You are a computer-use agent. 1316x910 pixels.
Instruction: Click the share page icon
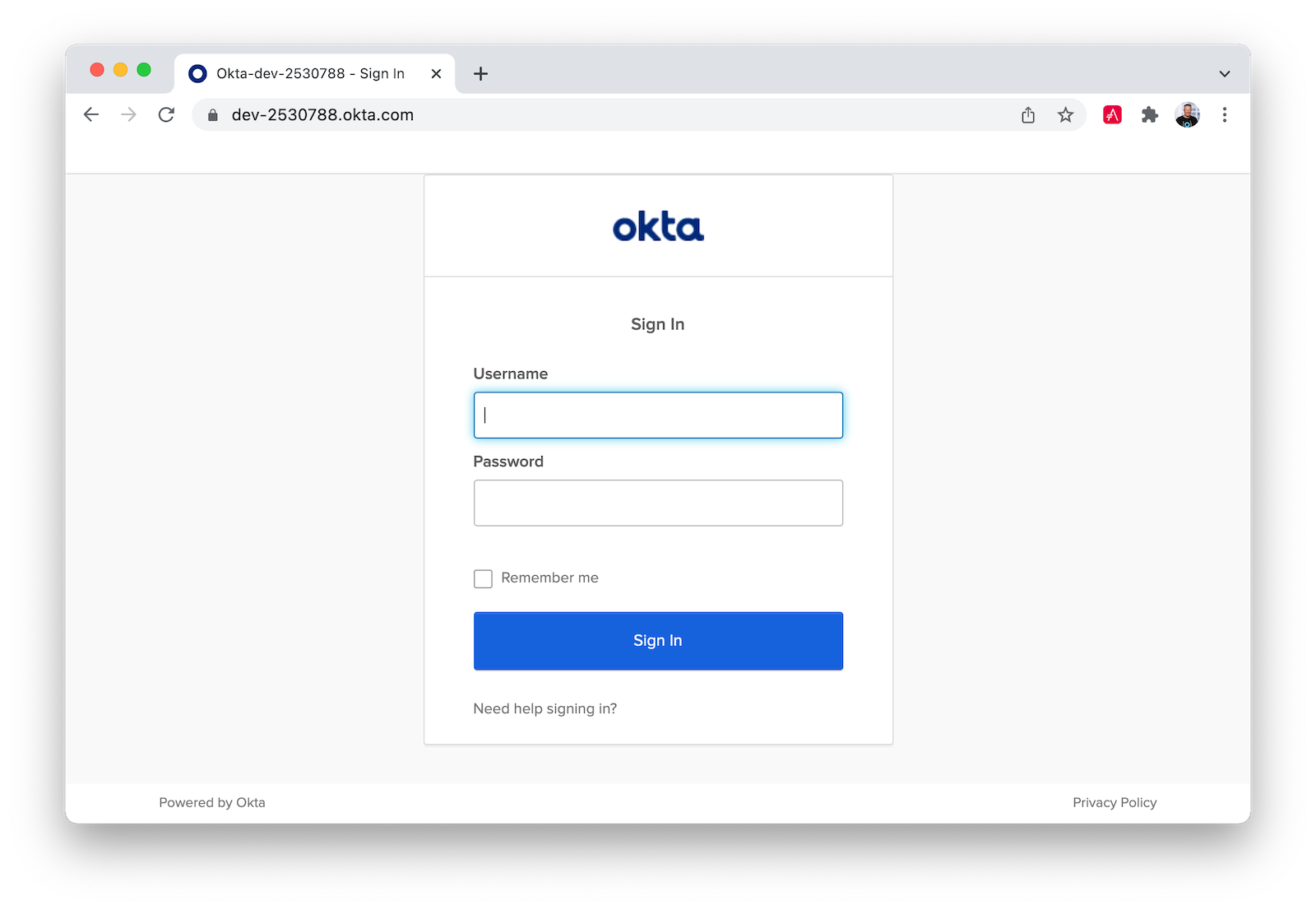[1028, 115]
